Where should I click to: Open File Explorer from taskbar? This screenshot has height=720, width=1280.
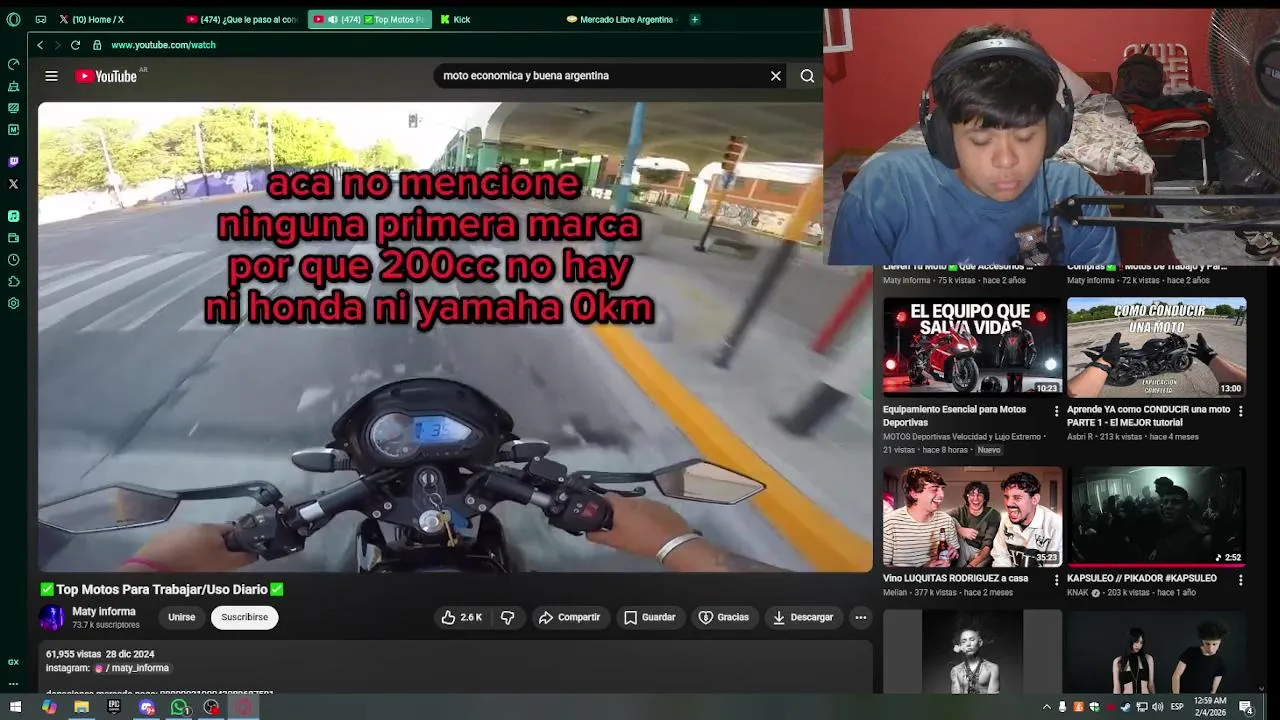(81, 707)
